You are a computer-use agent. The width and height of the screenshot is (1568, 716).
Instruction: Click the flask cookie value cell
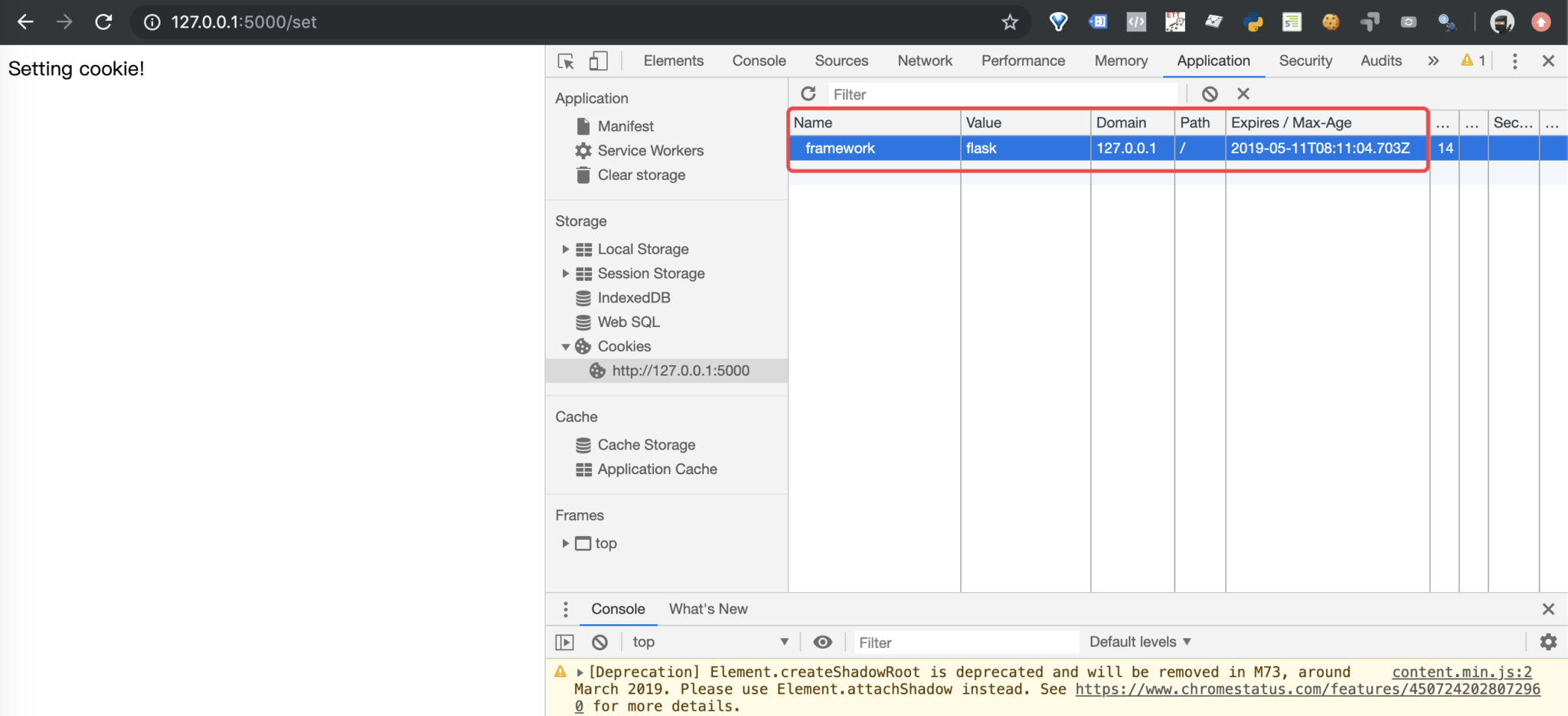(x=1026, y=148)
